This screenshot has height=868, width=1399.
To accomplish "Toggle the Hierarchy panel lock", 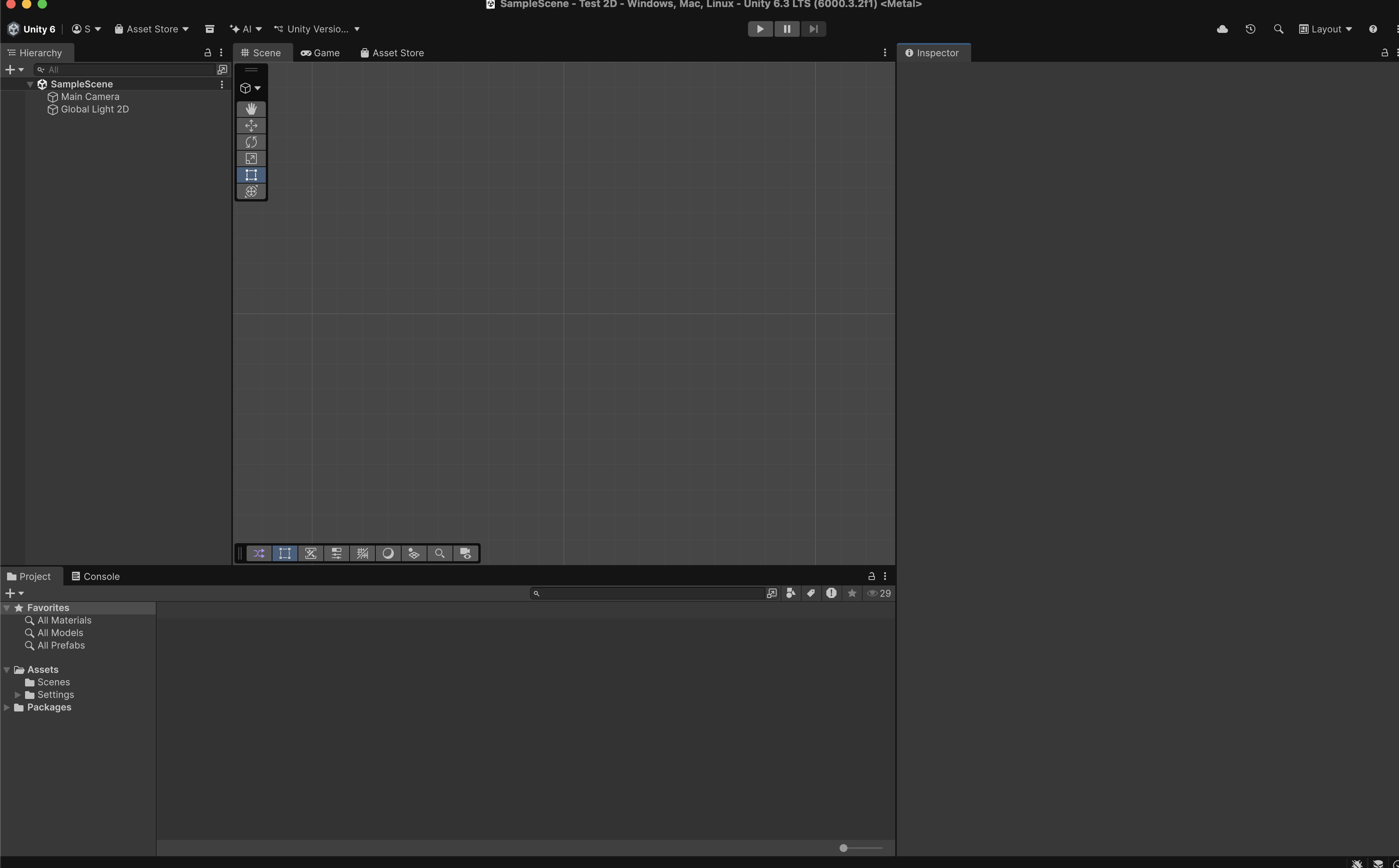I will (208, 53).
